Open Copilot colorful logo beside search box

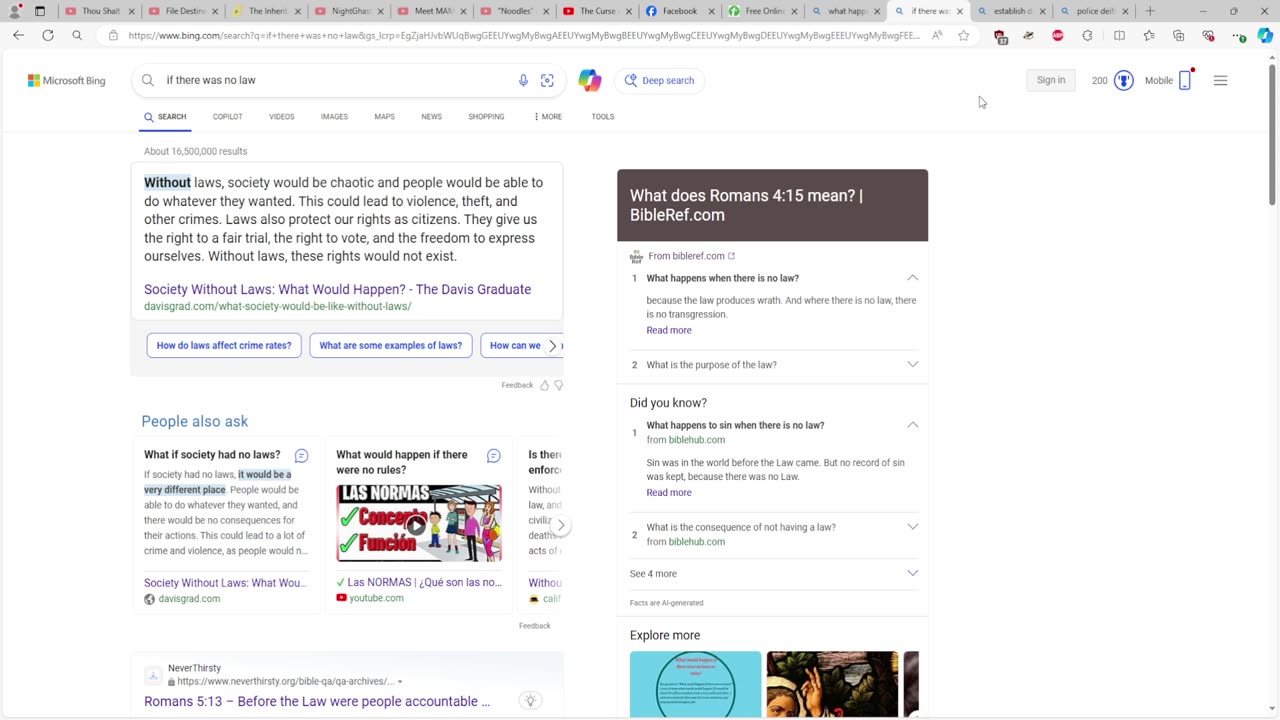pos(590,80)
